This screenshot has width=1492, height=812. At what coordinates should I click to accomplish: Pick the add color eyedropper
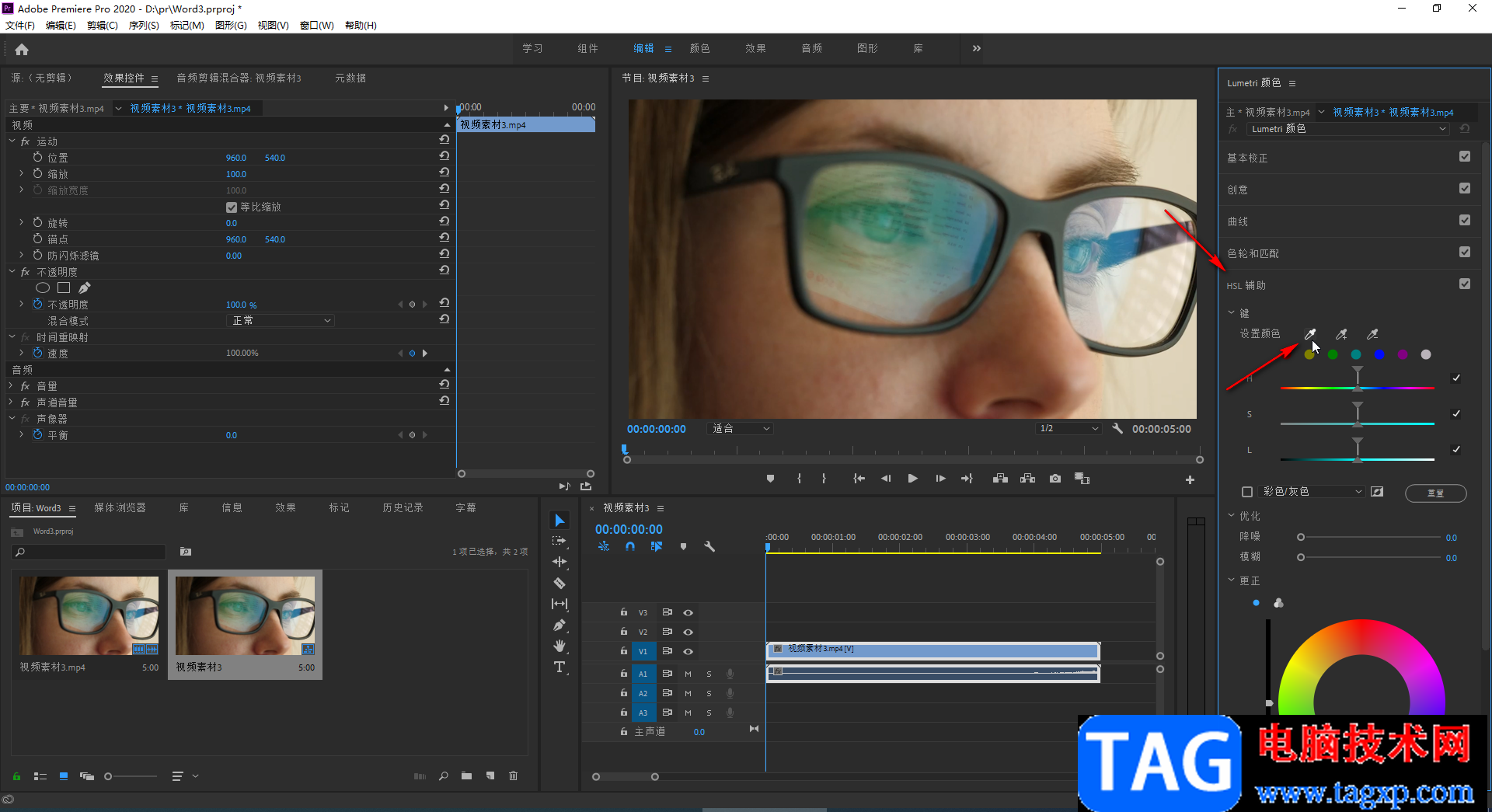(x=1341, y=334)
